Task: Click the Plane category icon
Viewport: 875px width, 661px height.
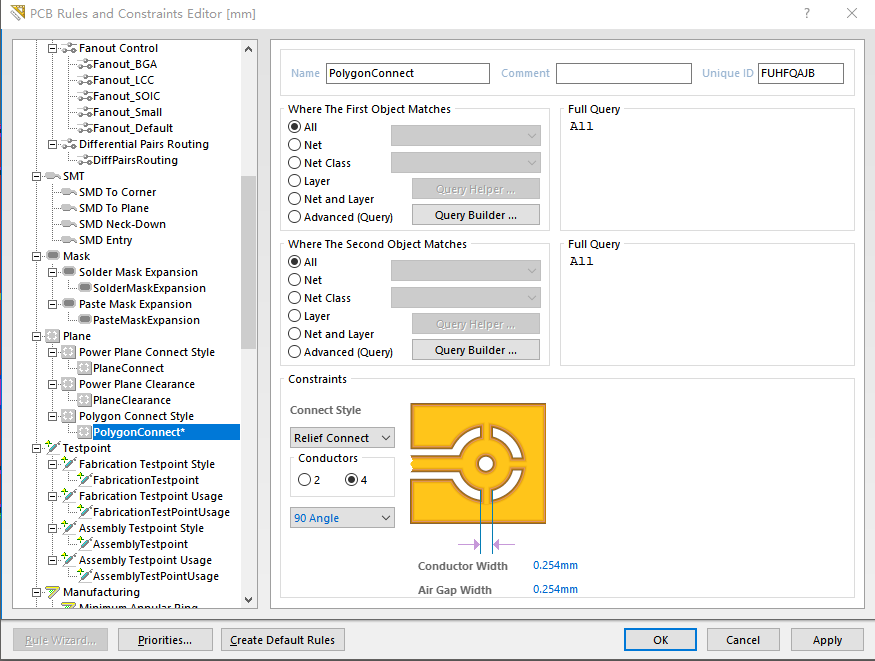Action: click(x=53, y=336)
